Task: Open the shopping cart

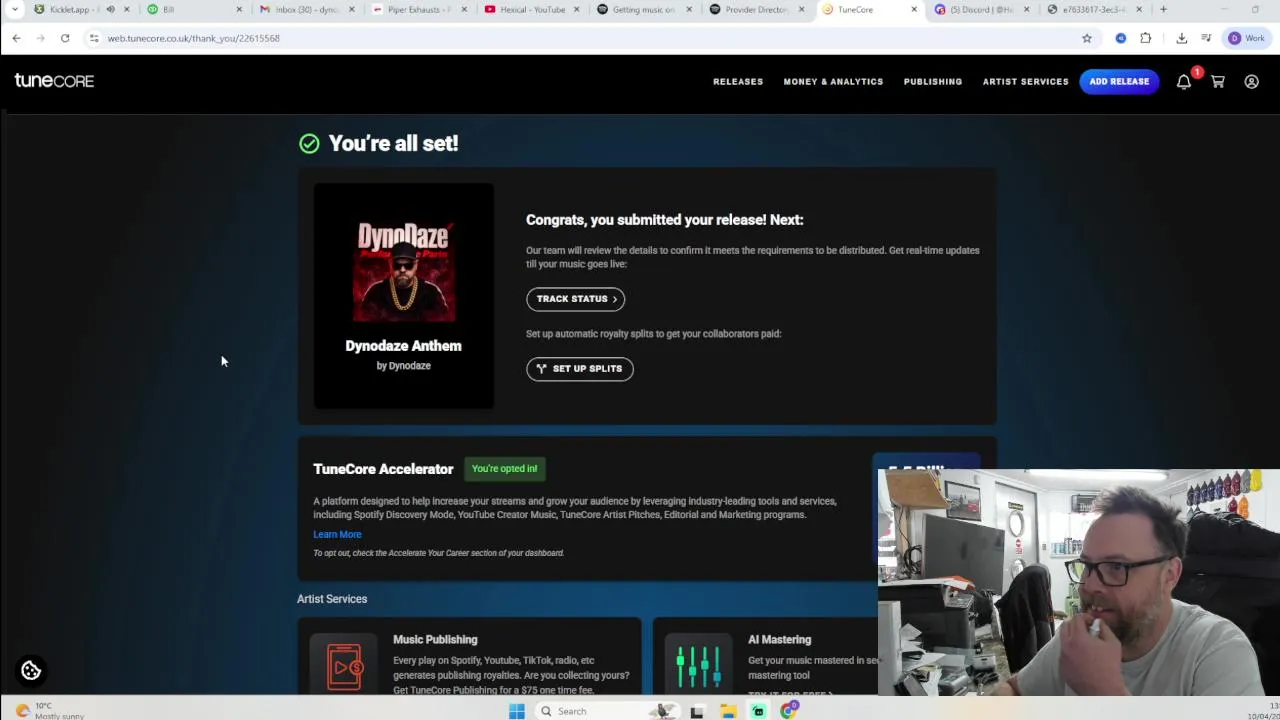Action: coord(1218,82)
